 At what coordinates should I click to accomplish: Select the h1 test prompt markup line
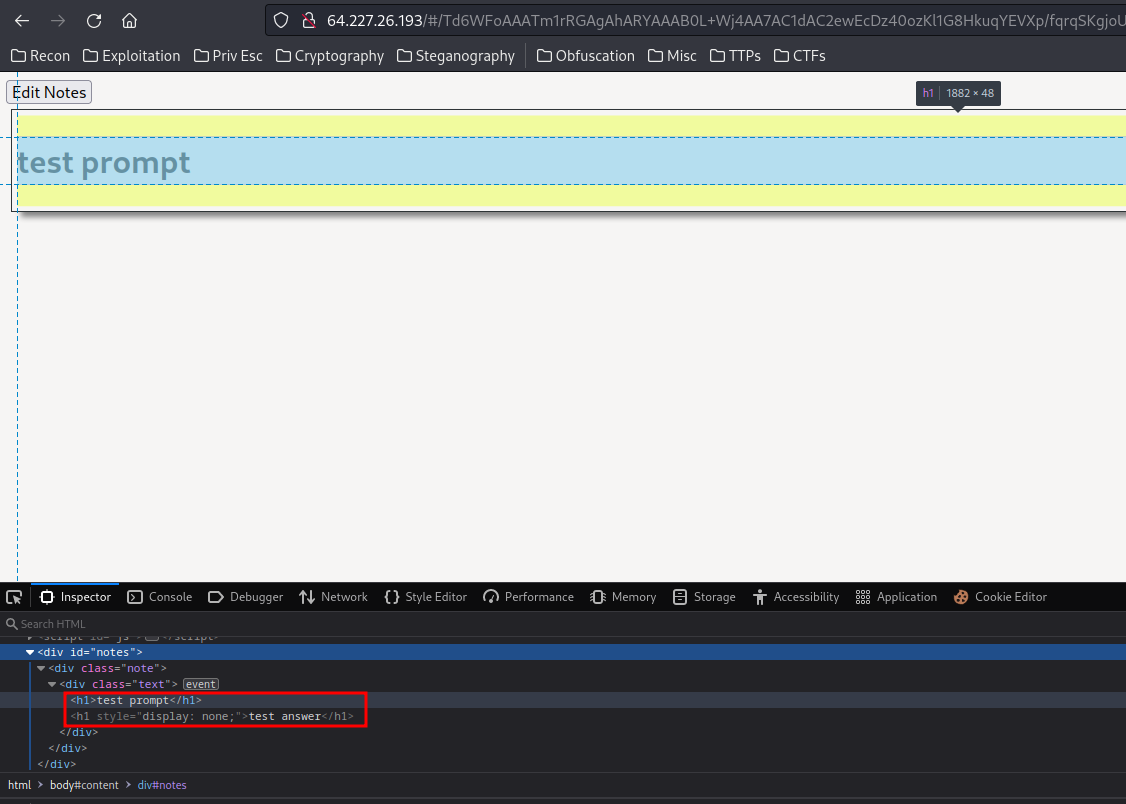click(x=136, y=701)
